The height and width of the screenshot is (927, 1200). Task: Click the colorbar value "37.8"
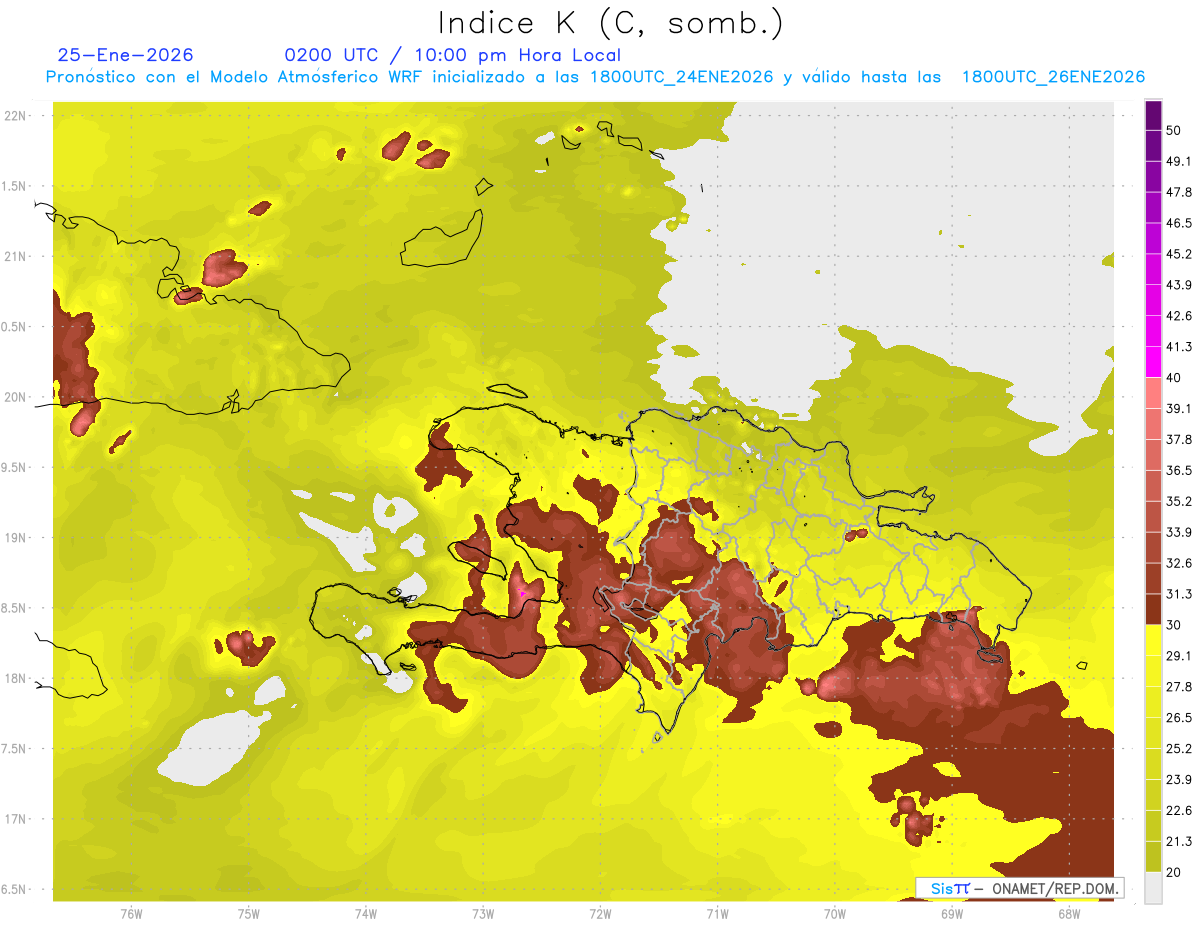(x=1179, y=439)
